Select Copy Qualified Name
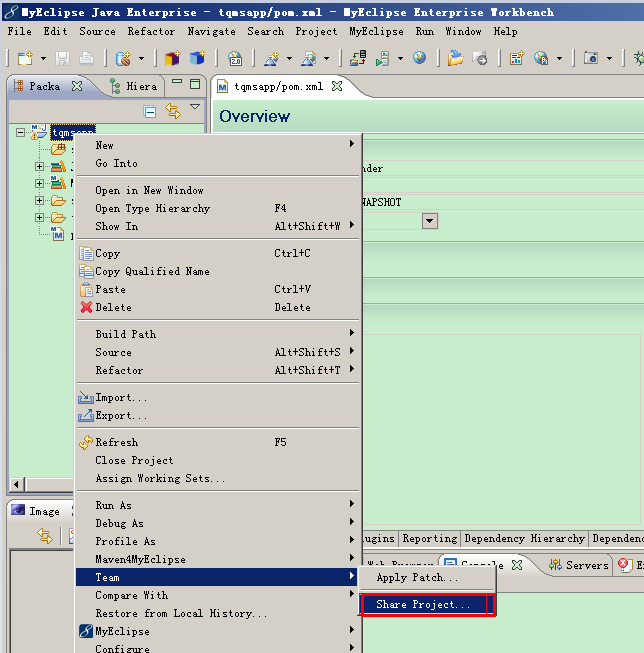The height and width of the screenshot is (653, 644). pos(217,271)
